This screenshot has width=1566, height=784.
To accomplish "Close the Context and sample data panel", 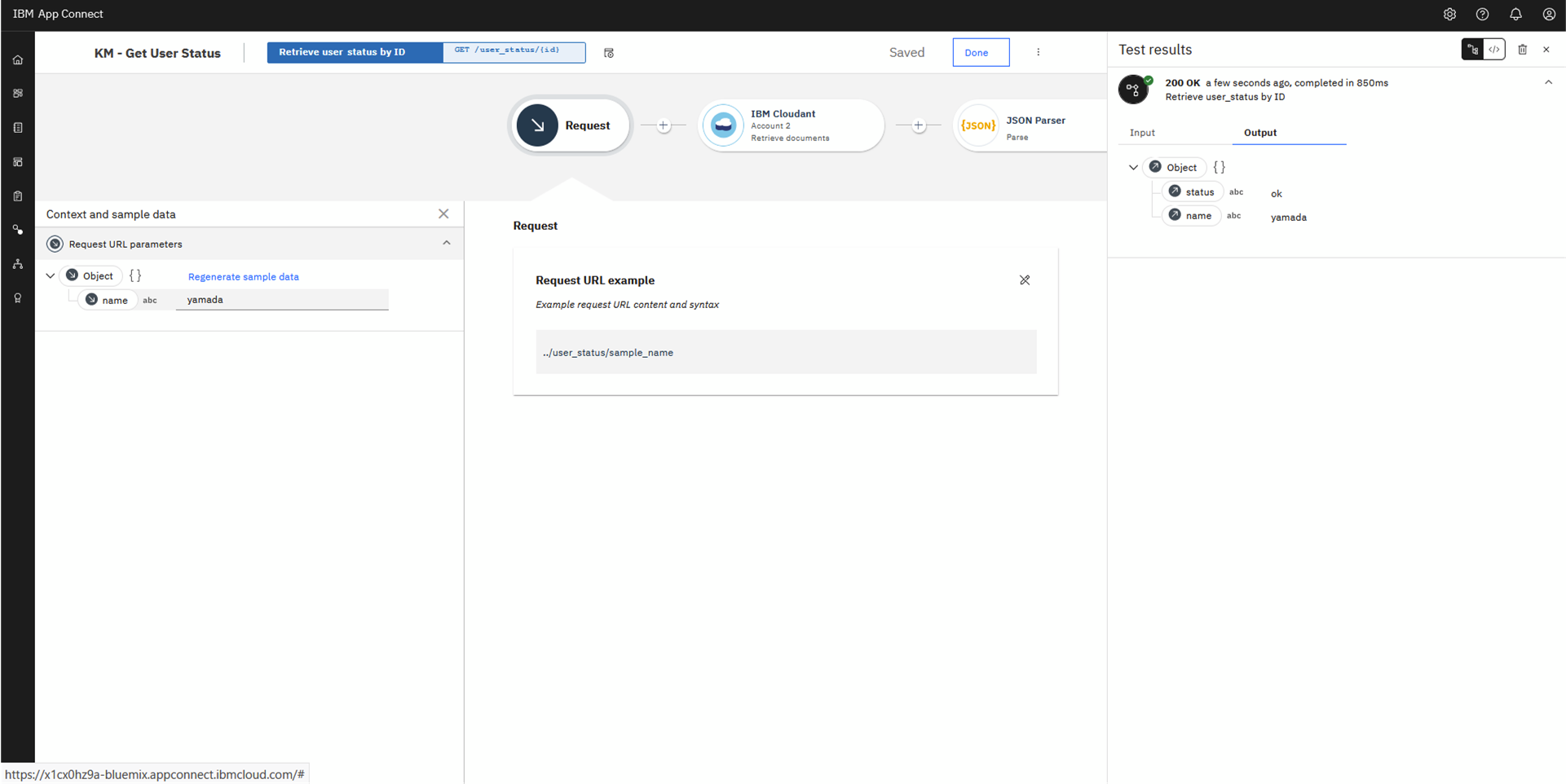I will pyautogui.click(x=443, y=214).
